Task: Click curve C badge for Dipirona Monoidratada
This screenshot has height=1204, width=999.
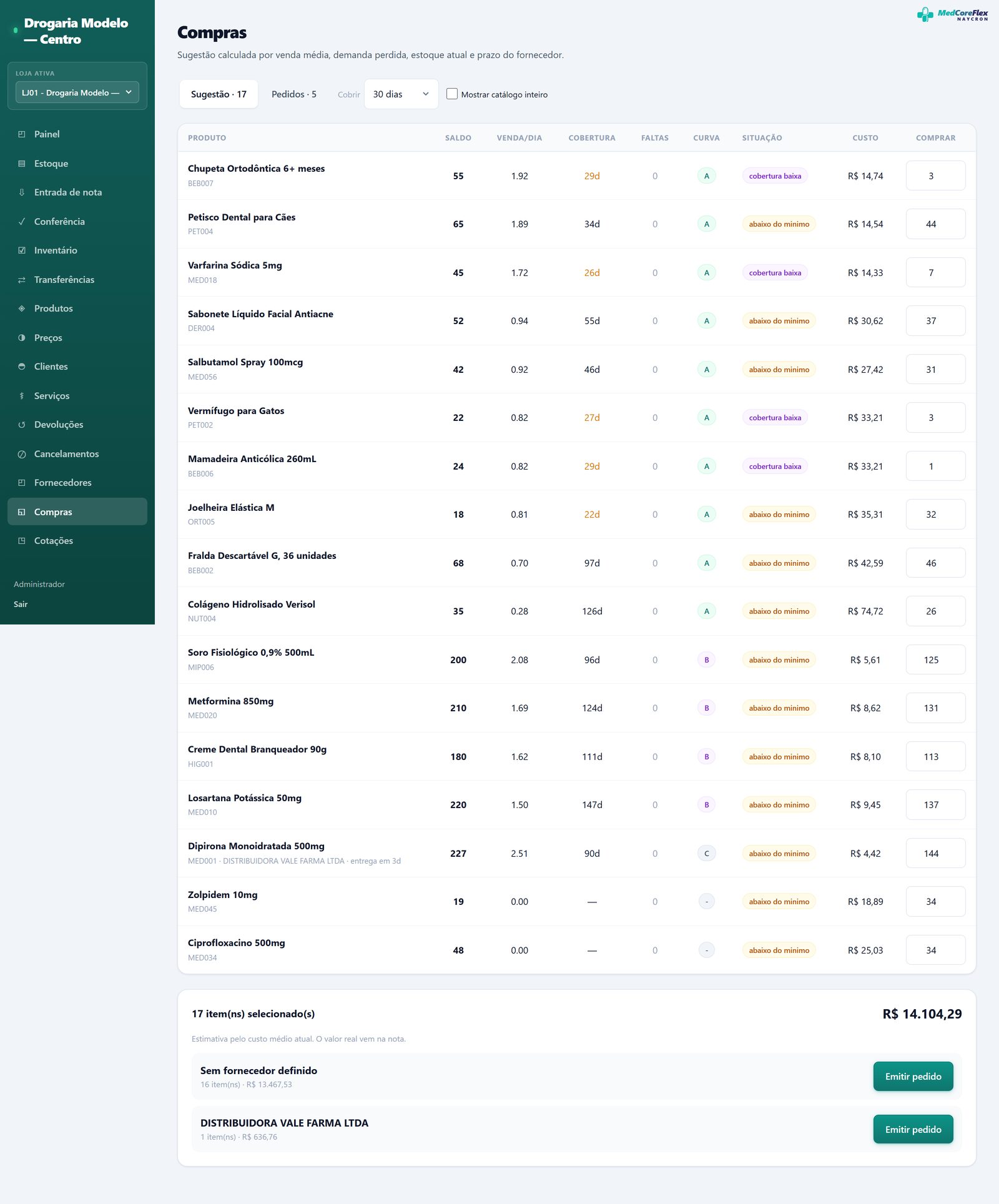Action: click(x=706, y=854)
